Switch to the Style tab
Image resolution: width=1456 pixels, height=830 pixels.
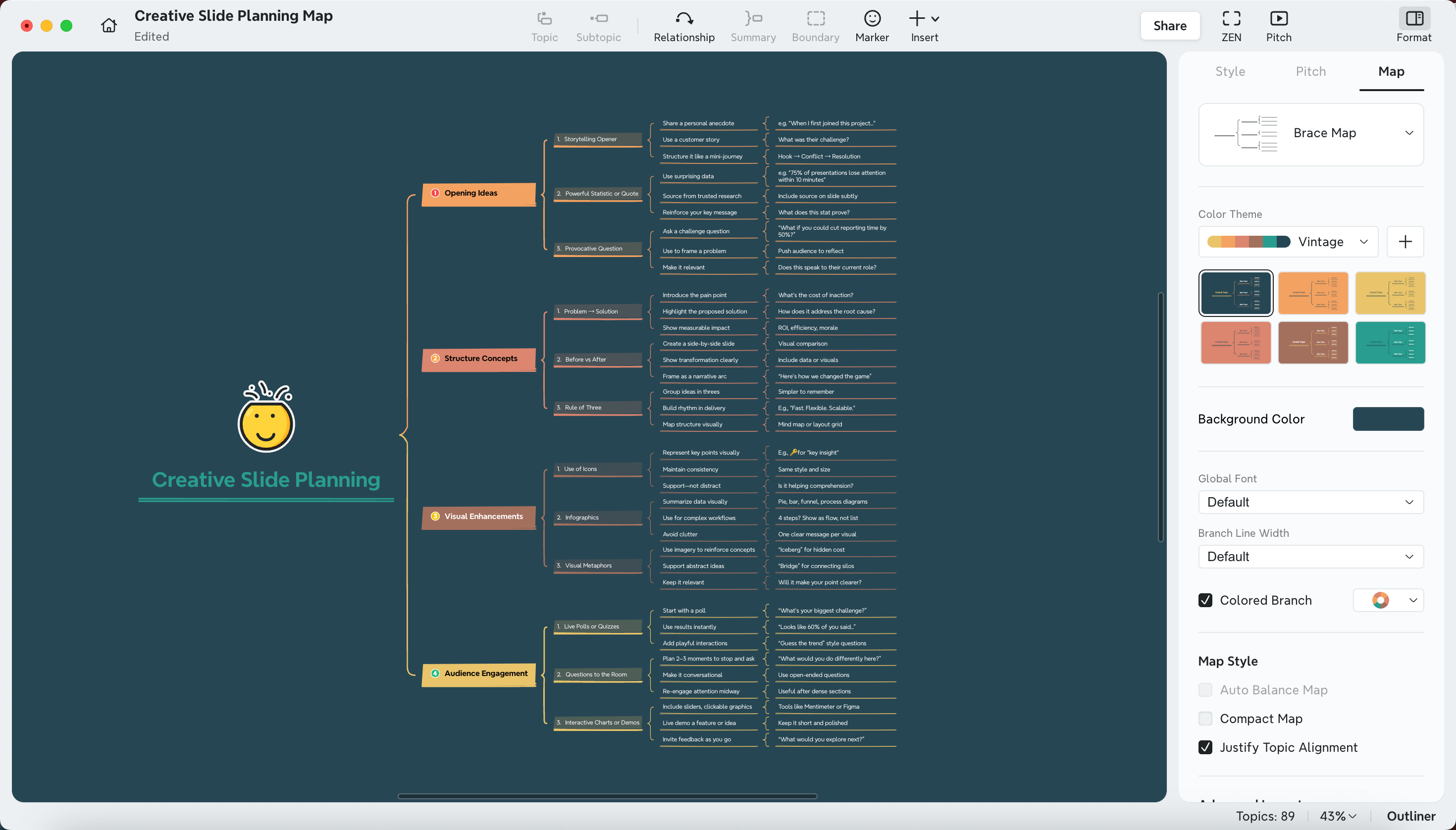point(1230,71)
